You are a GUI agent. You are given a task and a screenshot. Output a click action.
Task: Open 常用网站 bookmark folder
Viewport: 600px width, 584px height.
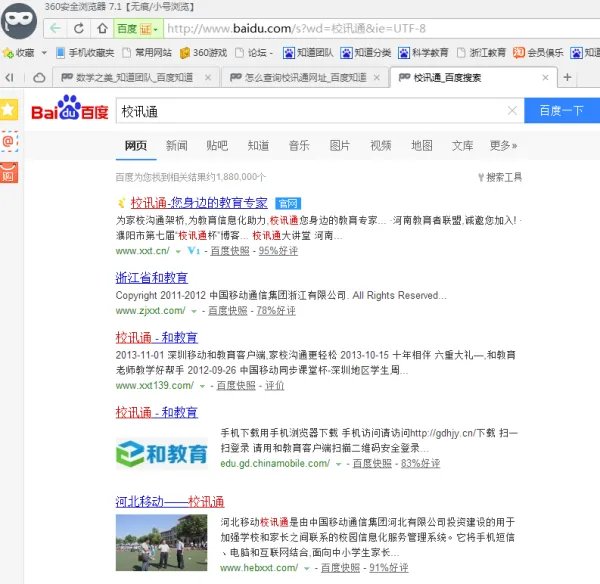[147, 52]
